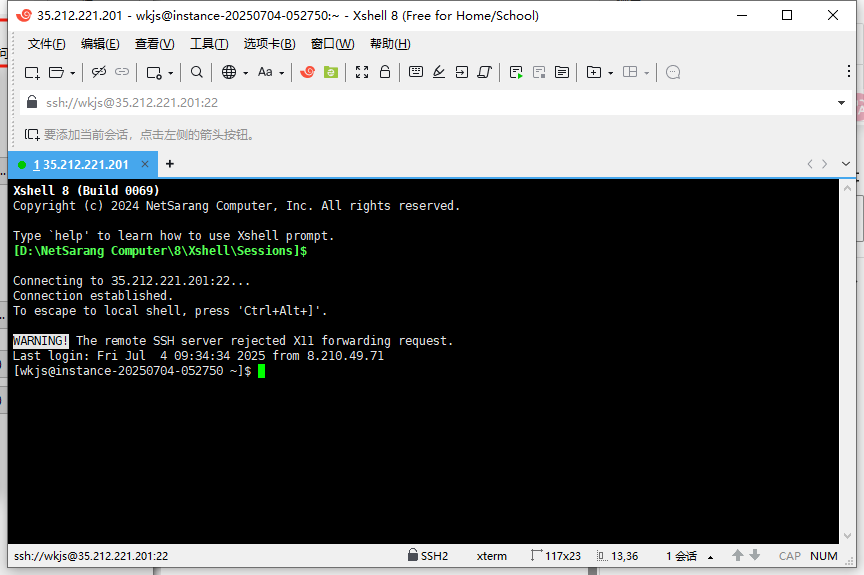Expand the address bar history dropdown
Screen dimensions: 864x575
click(841, 103)
